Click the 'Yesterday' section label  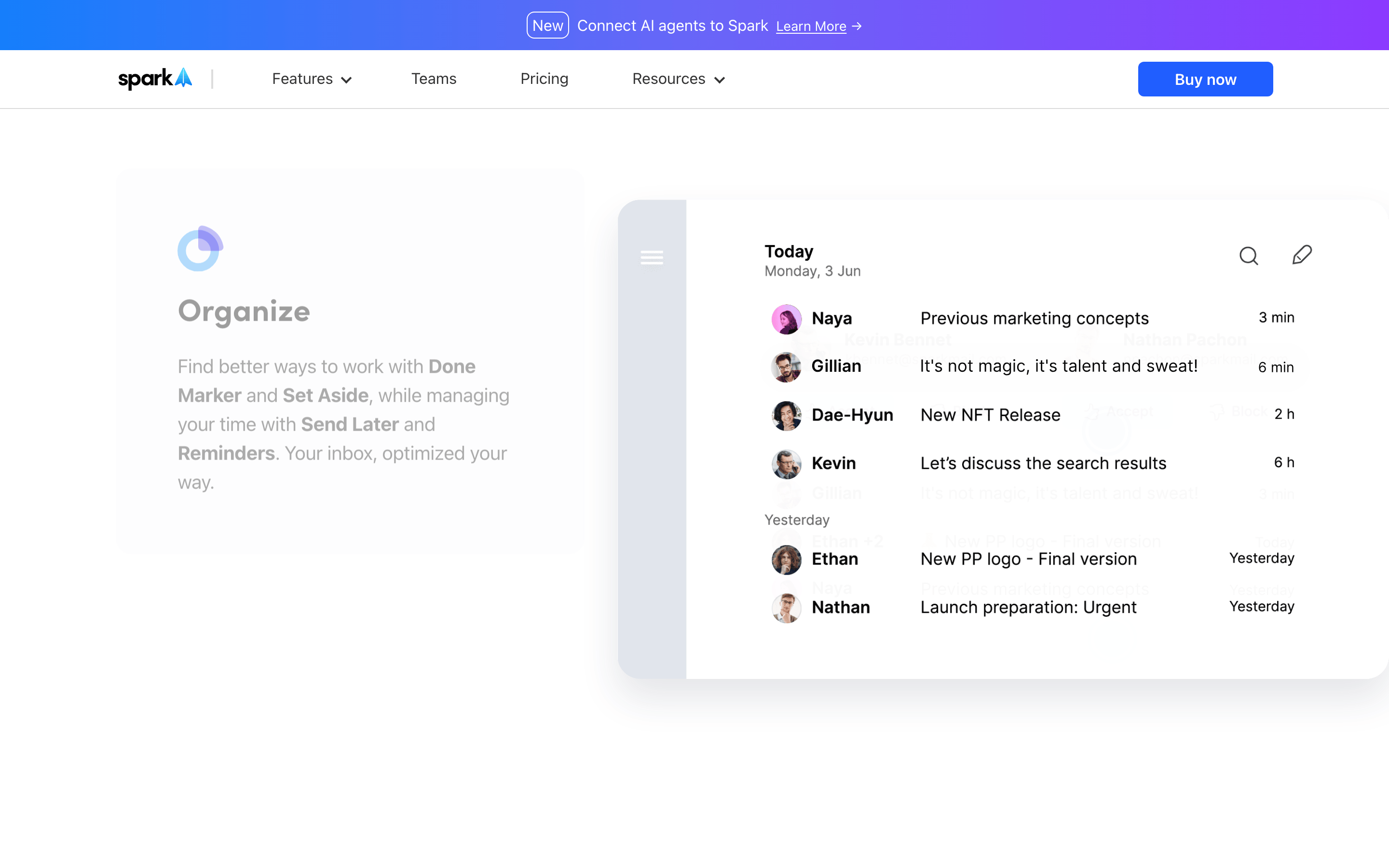tap(797, 519)
